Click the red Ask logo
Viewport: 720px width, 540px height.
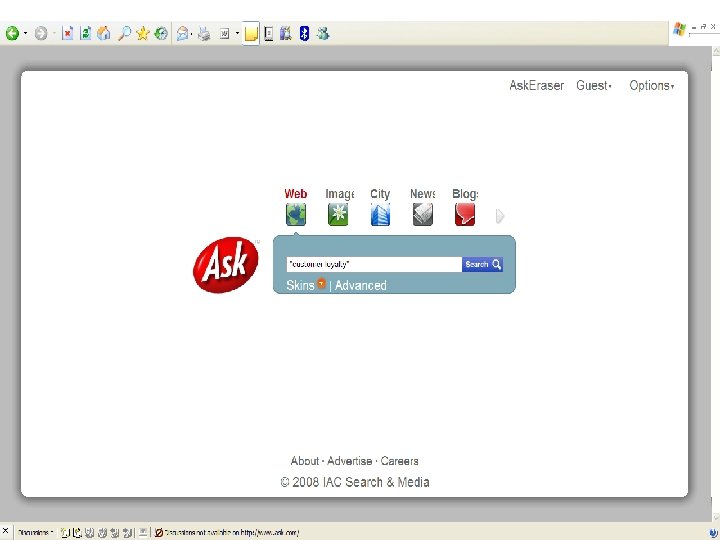tap(225, 264)
